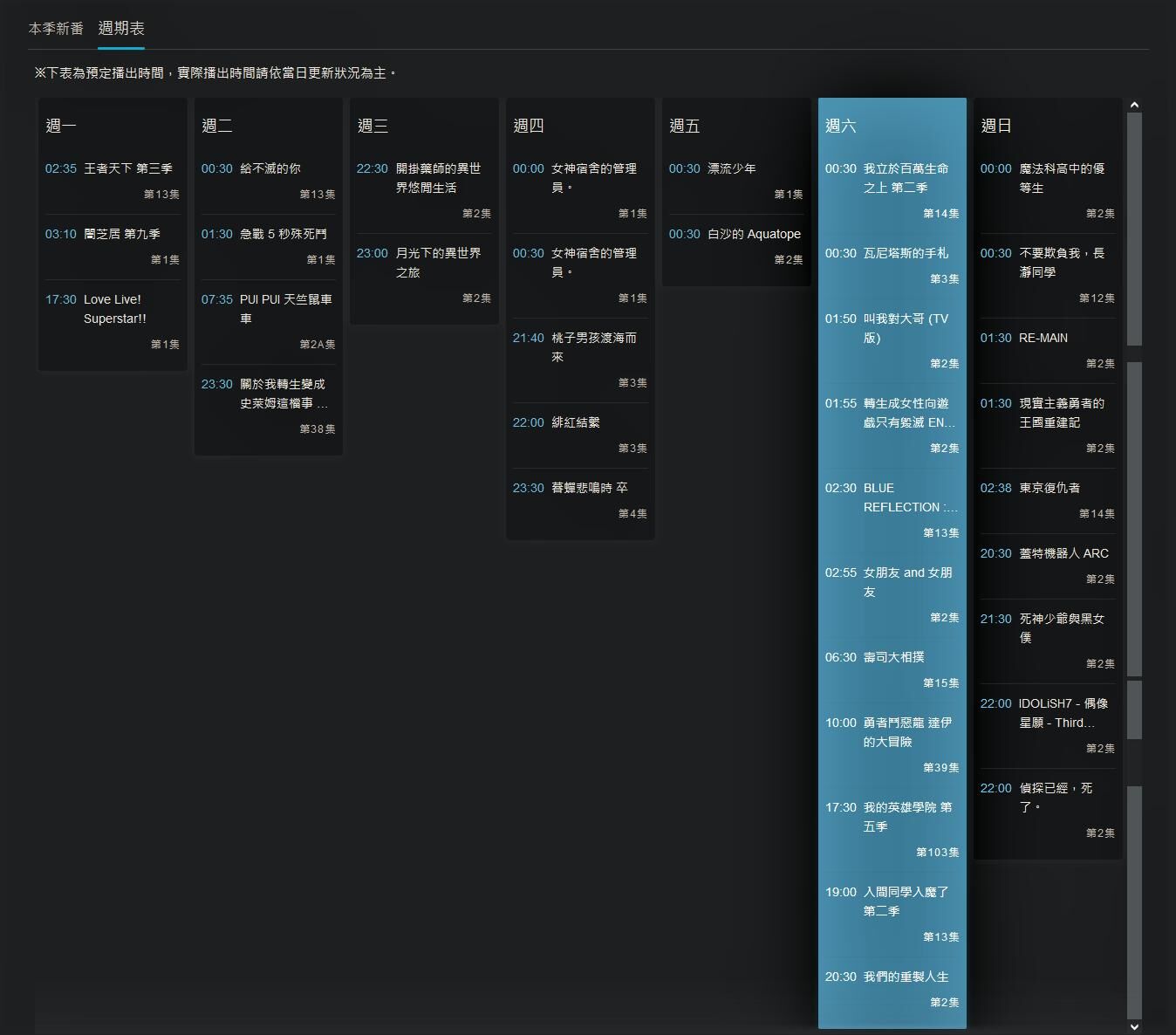
Task: Click the scrollbar up arrow
Action: (x=1134, y=105)
